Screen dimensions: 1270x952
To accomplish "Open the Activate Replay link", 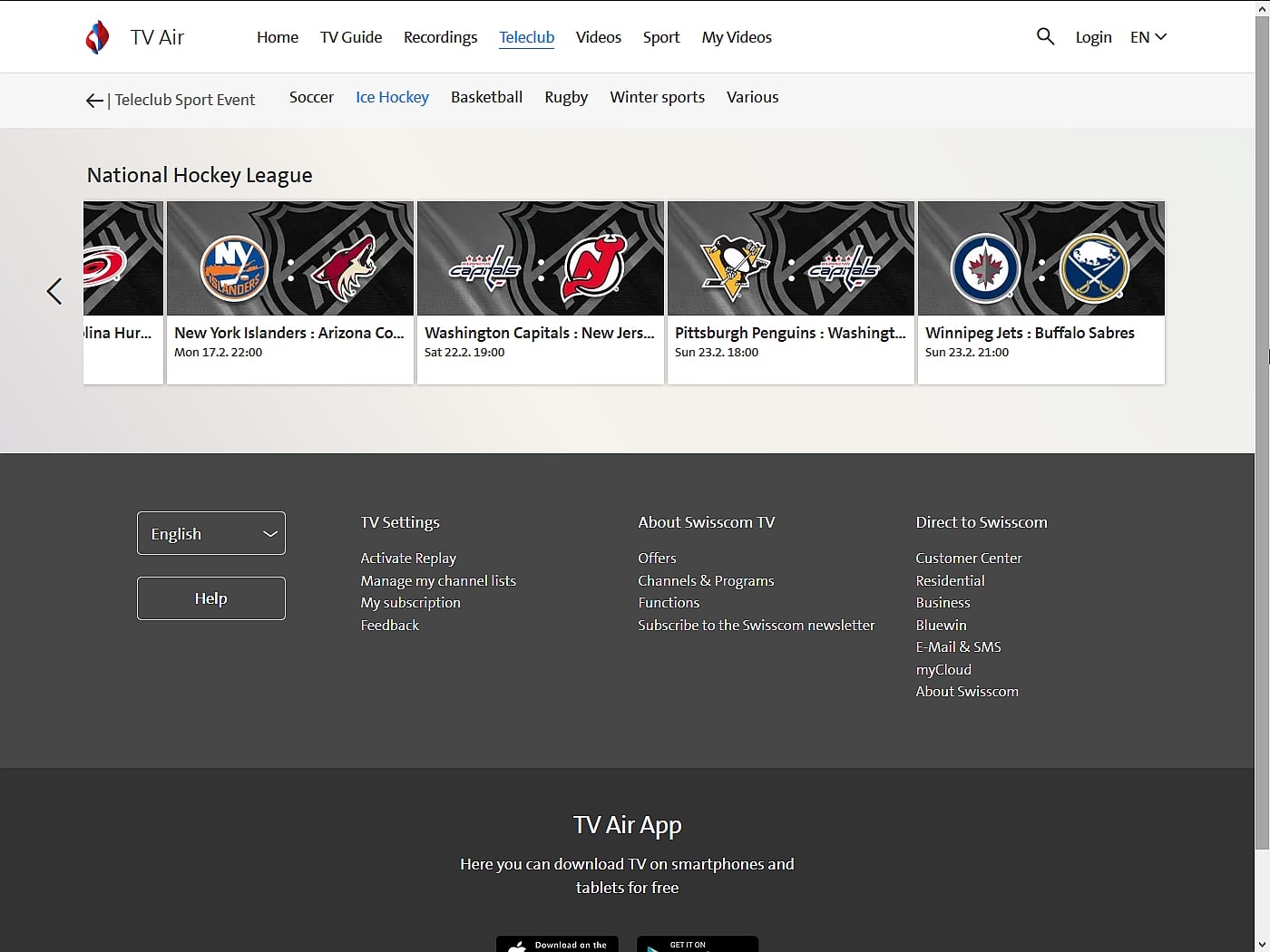I will click(x=408, y=558).
